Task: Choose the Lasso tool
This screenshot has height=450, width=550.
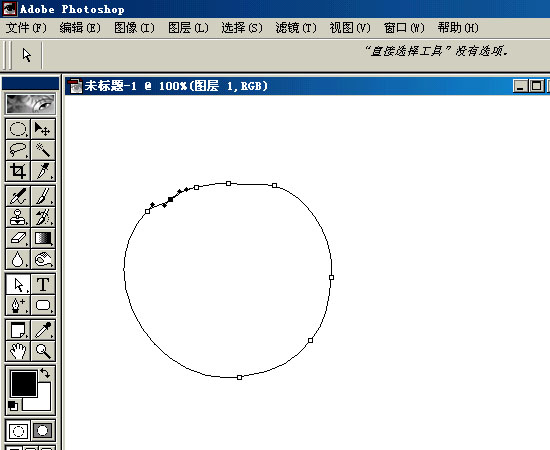Action: coord(18,150)
